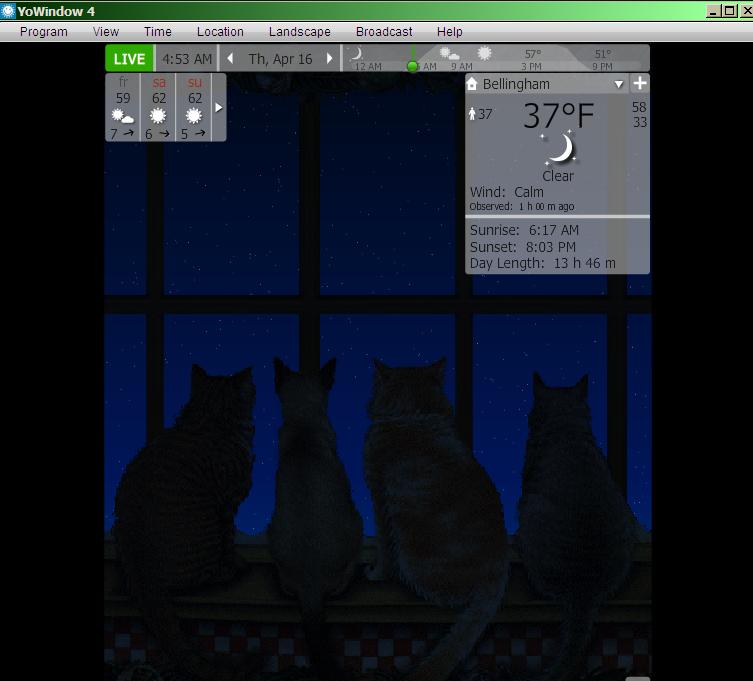
Task: Click the 9 PM mark on timeline
Action: [x=602, y=66]
